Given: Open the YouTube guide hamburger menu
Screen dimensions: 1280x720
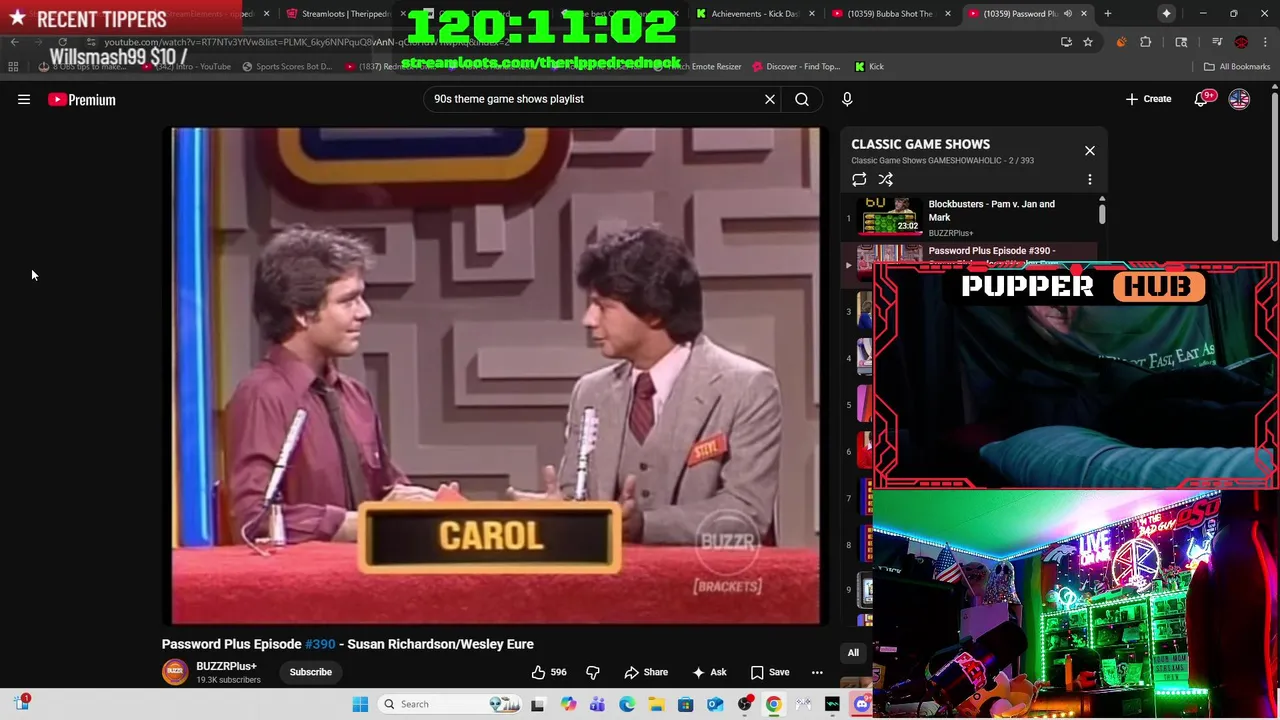Looking at the screenshot, I should [x=24, y=99].
